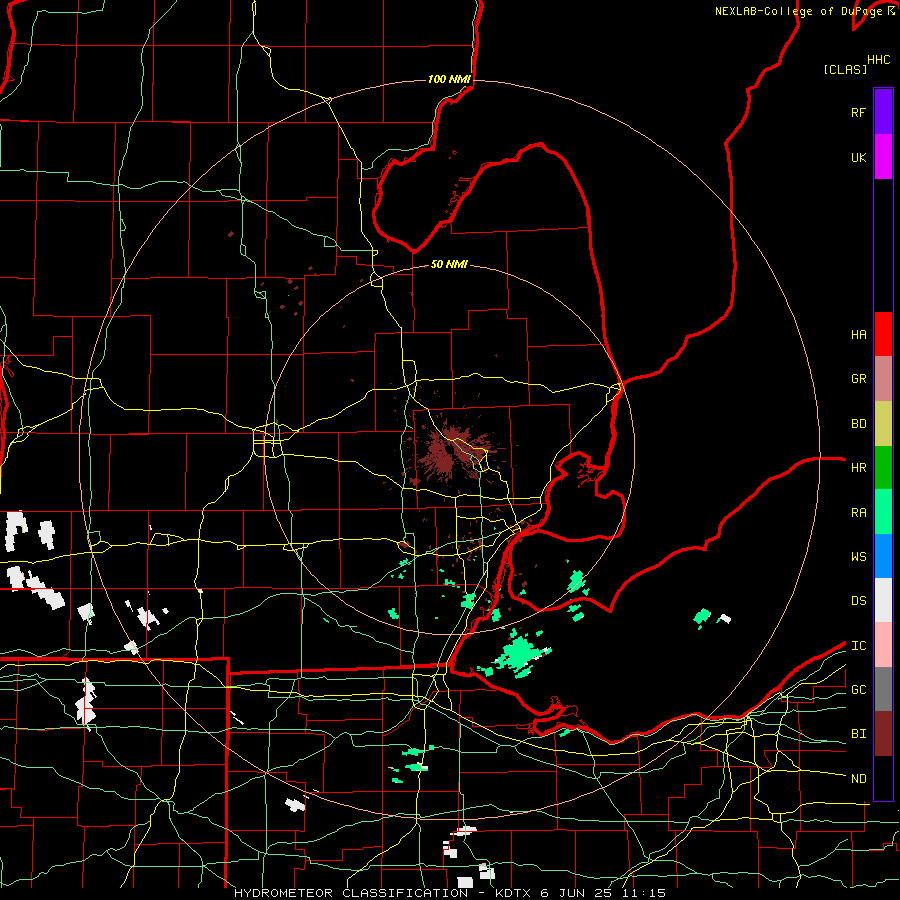This screenshot has width=900, height=900.
Task: Select the GC gray legend swatch
Action: coord(883,689)
